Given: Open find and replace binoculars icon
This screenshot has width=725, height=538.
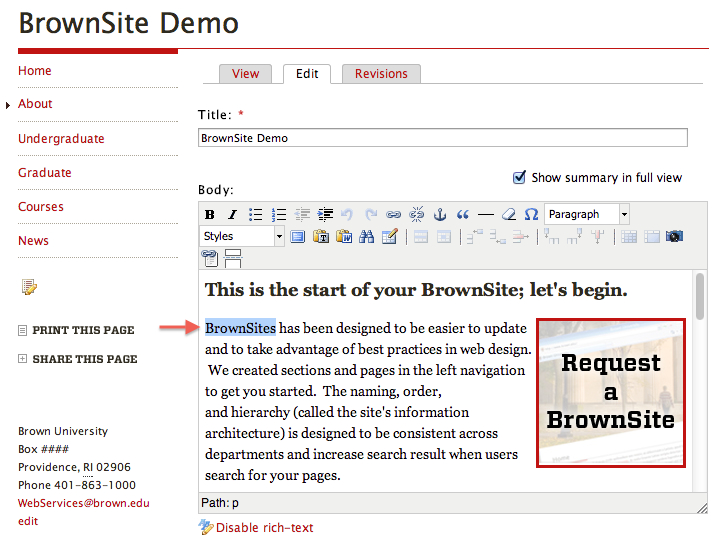Looking at the screenshot, I should (x=367, y=237).
